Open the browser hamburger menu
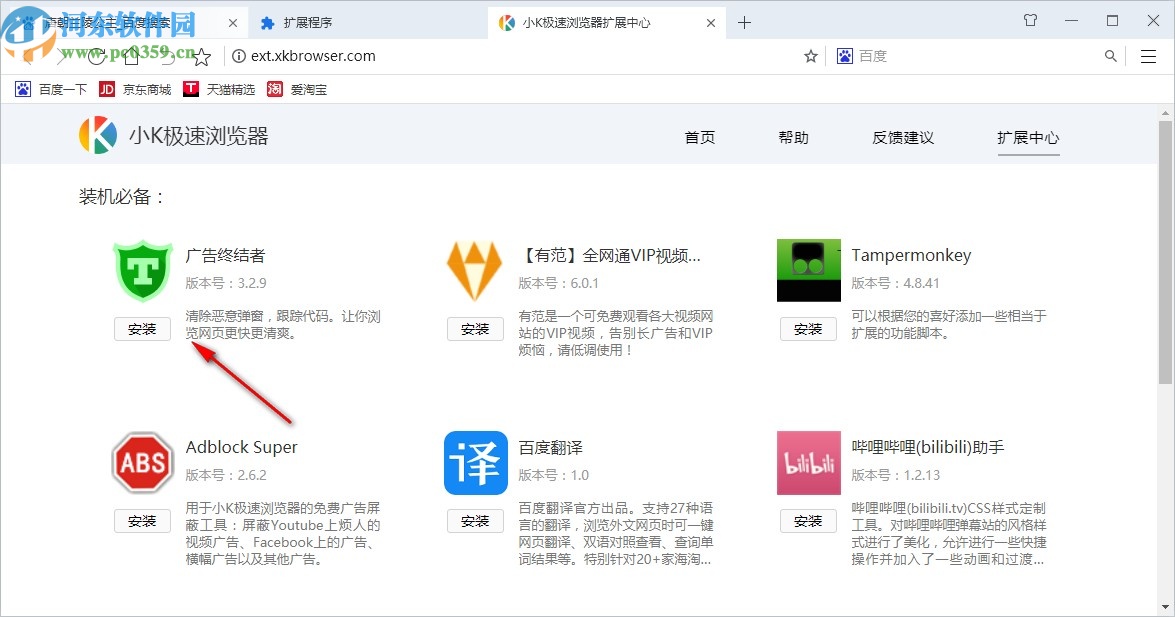This screenshot has width=1175, height=617. click(1147, 56)
